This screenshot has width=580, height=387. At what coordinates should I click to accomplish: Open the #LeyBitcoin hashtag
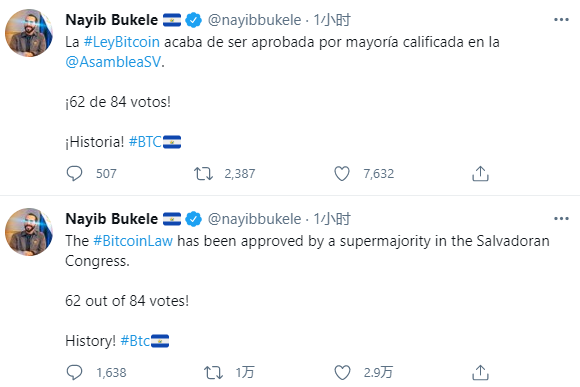click(x=122, y=42)
